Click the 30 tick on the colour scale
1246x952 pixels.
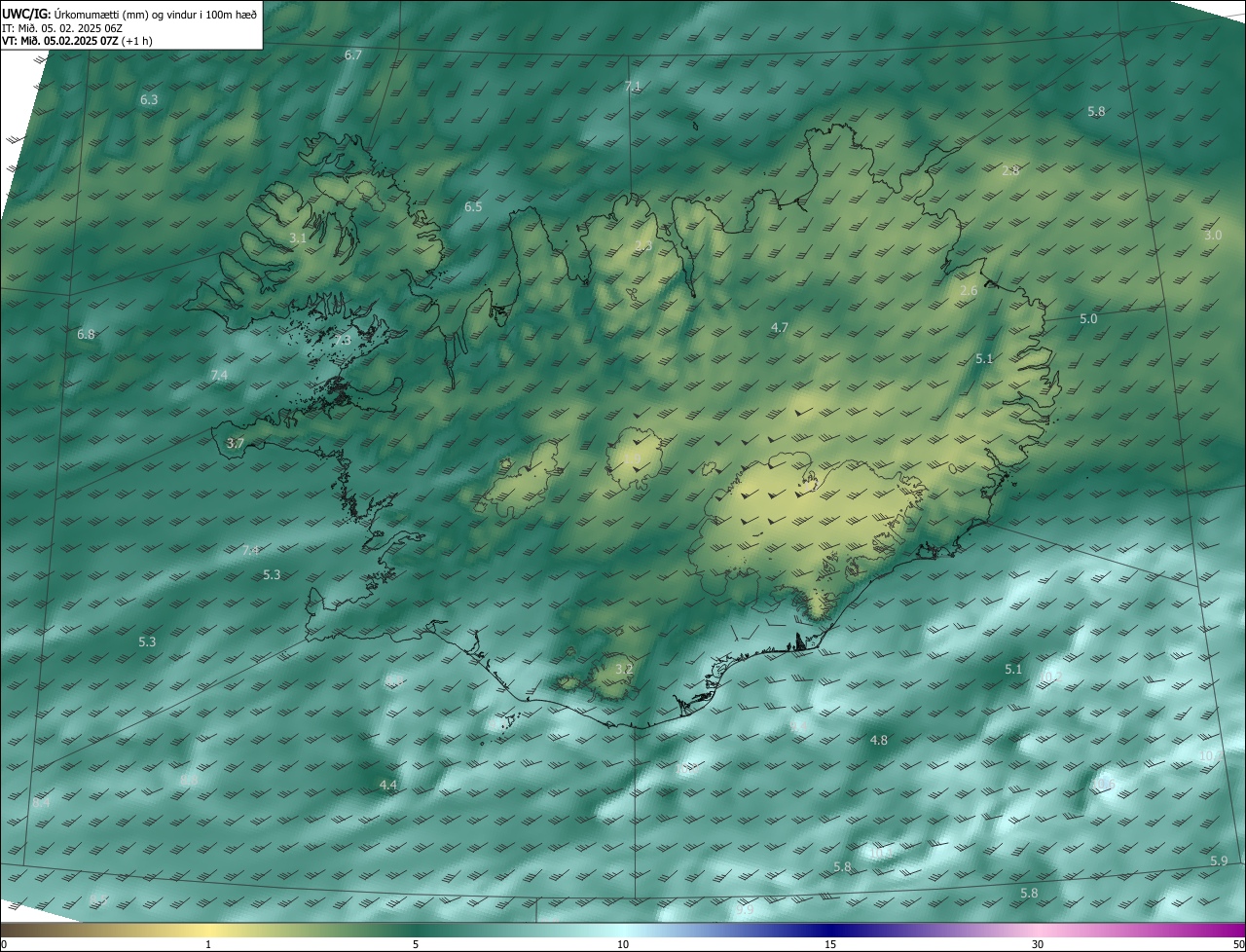pos(1038,944)
